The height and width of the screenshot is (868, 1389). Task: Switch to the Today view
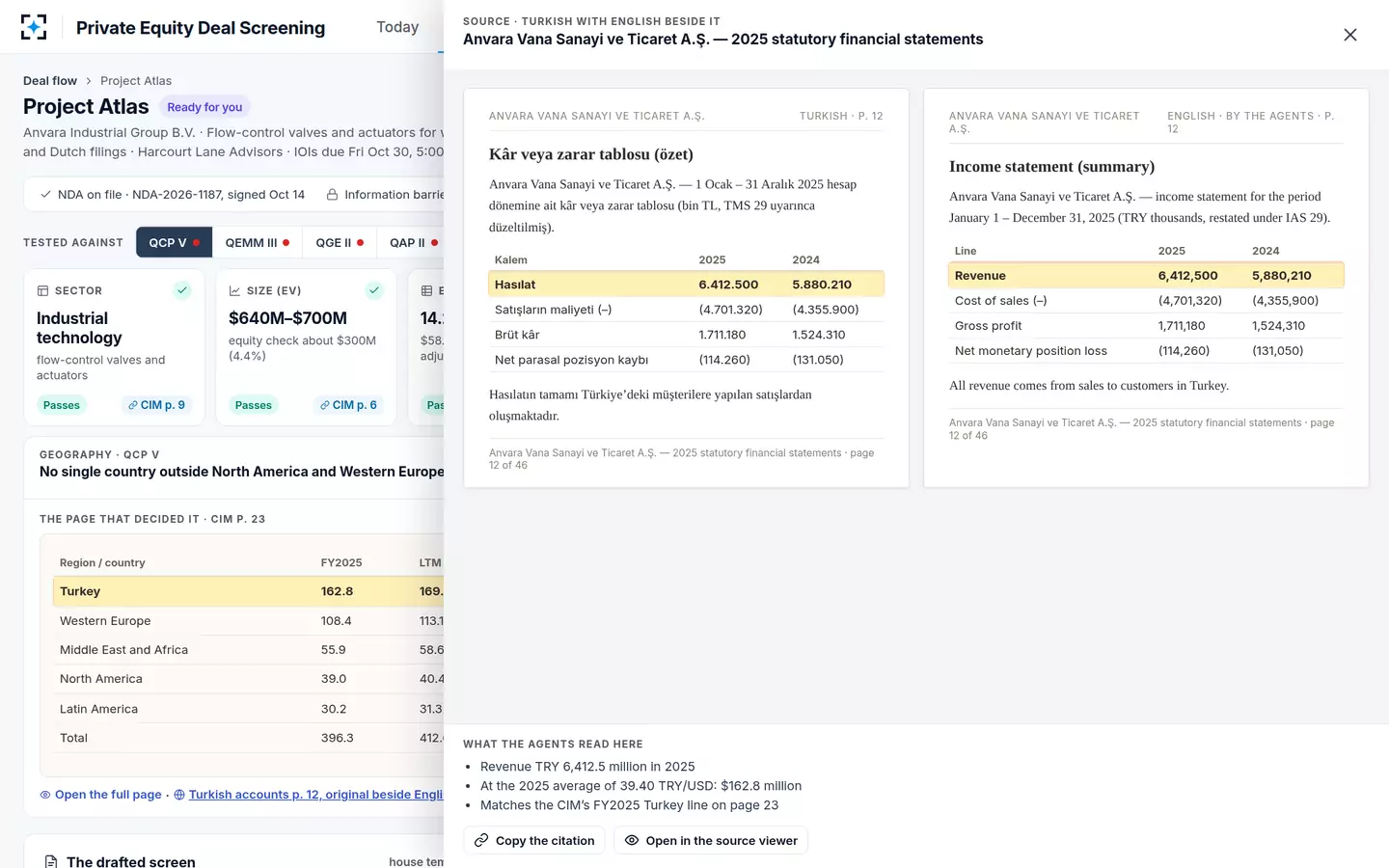tap(397, 27)
